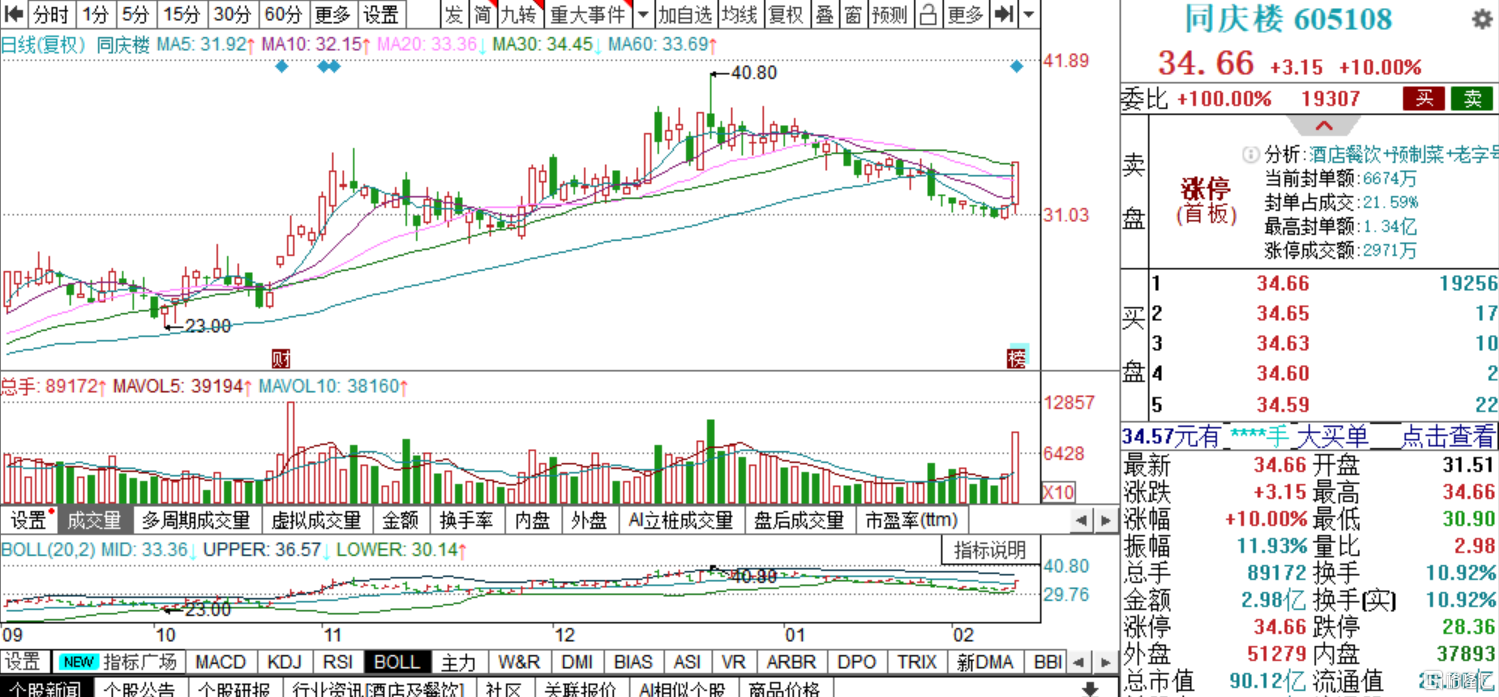This screenshot has width=1499, height=697.
Task: Click the green 卖 sell button
Action: (1472, 98)
